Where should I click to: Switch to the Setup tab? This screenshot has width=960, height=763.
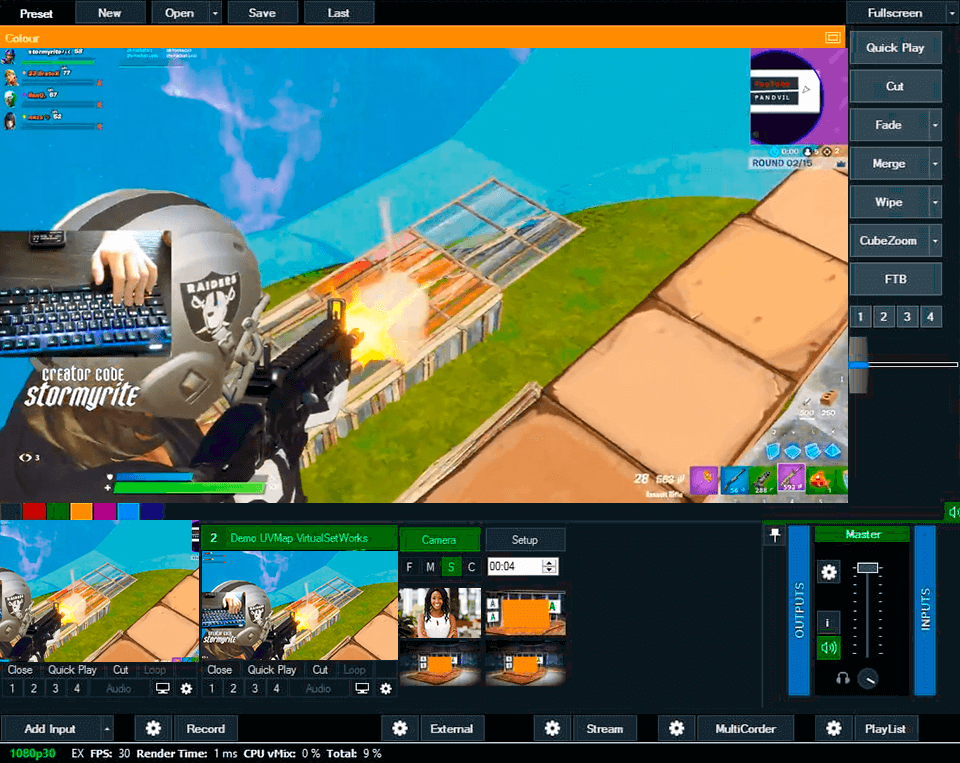pyautogui.click(x=525, y=538)
